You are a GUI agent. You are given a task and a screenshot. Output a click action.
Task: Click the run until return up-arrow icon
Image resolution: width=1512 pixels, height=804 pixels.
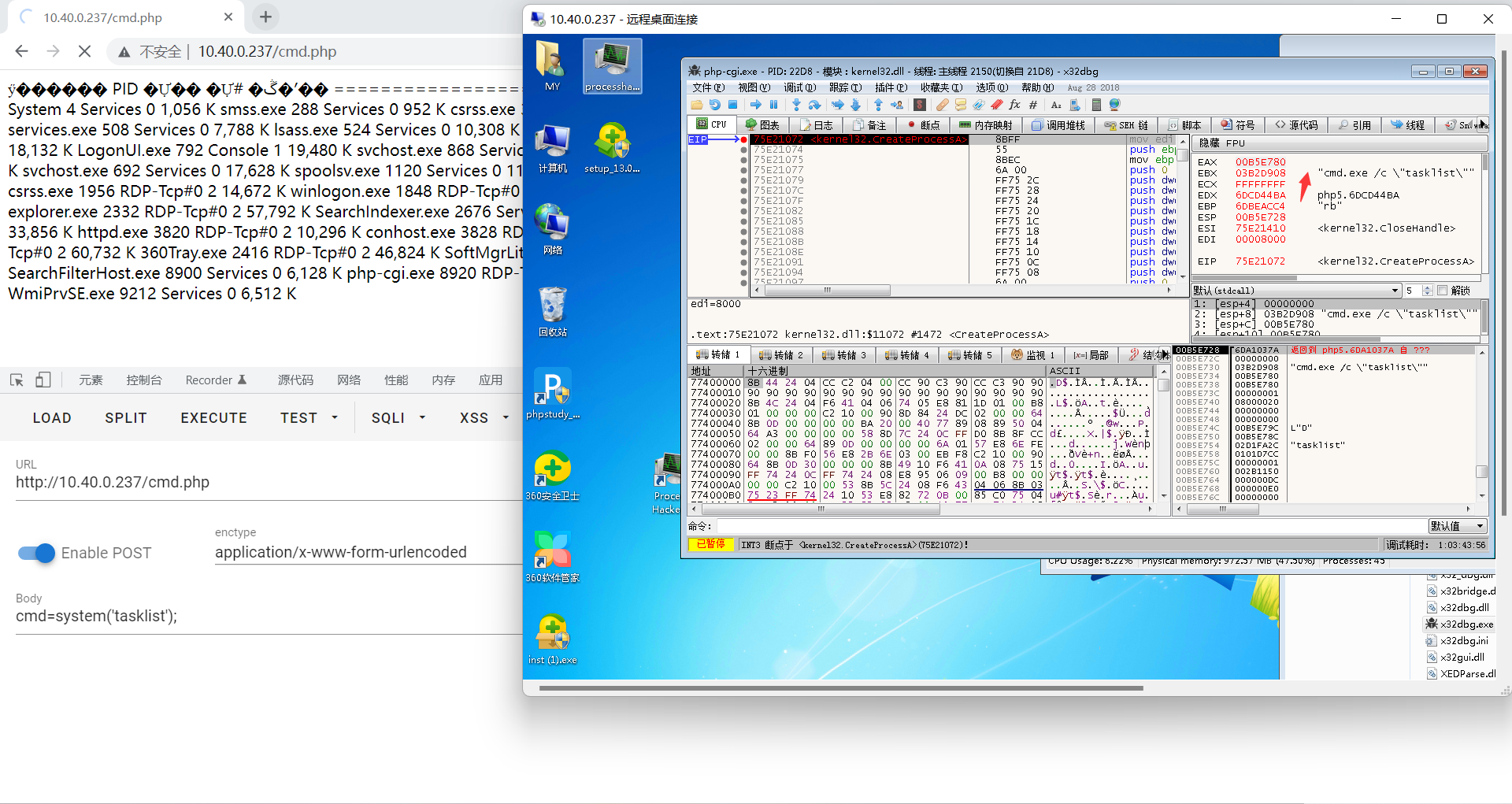coord(878,105)
